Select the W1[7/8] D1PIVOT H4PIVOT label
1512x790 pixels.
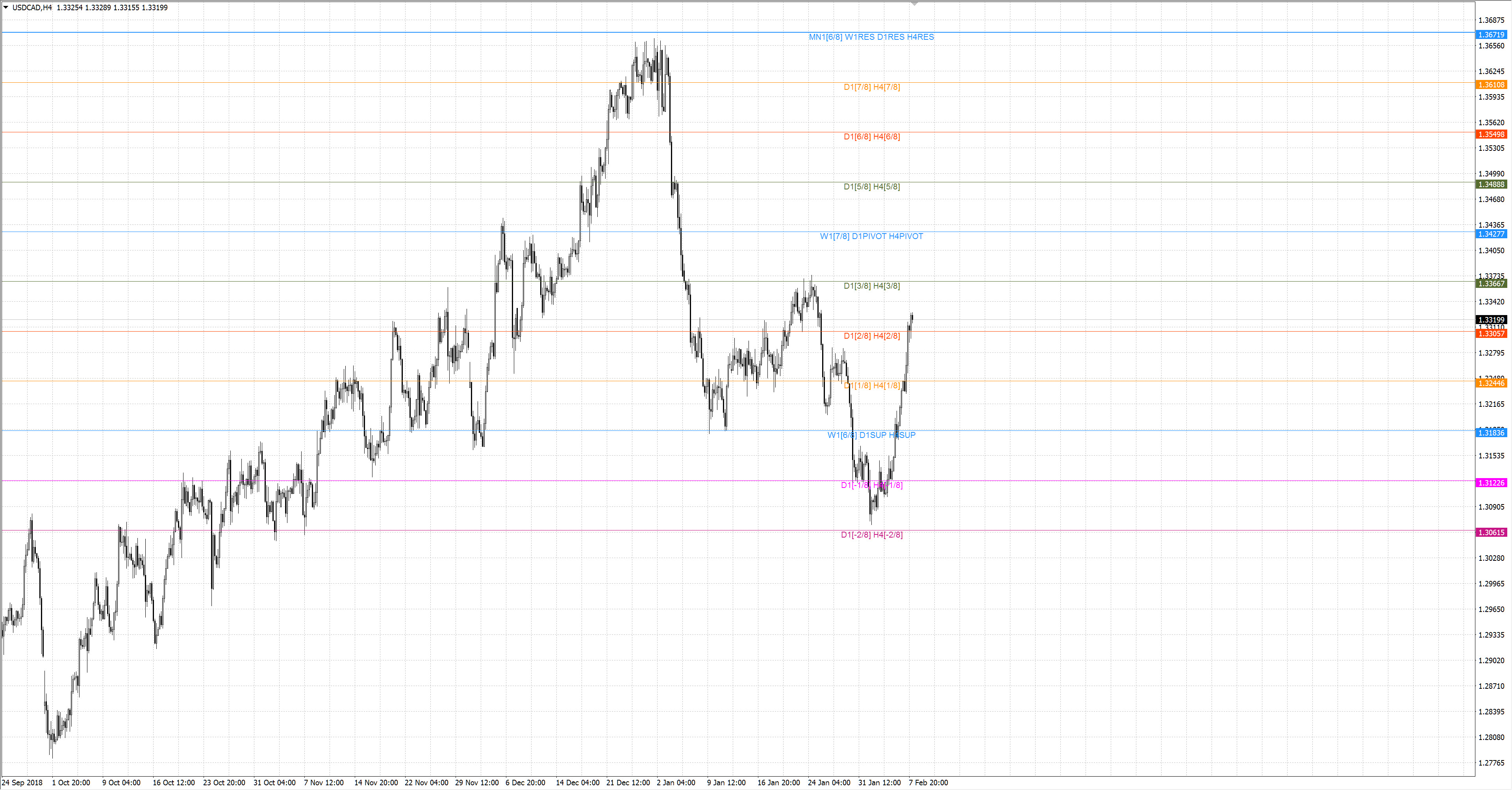pos(871,236)
